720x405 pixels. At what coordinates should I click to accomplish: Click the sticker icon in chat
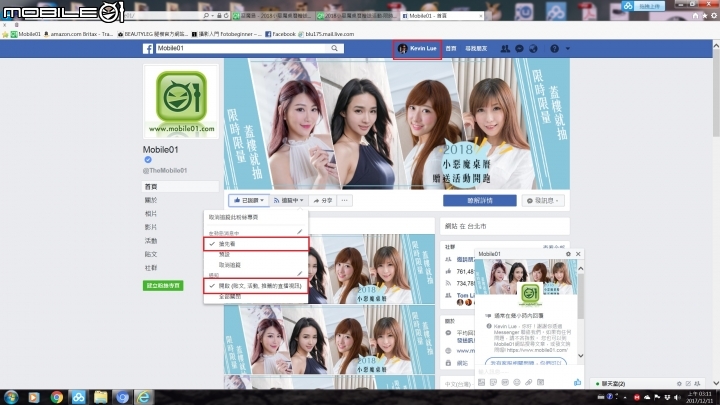click(x=494, y=382)
